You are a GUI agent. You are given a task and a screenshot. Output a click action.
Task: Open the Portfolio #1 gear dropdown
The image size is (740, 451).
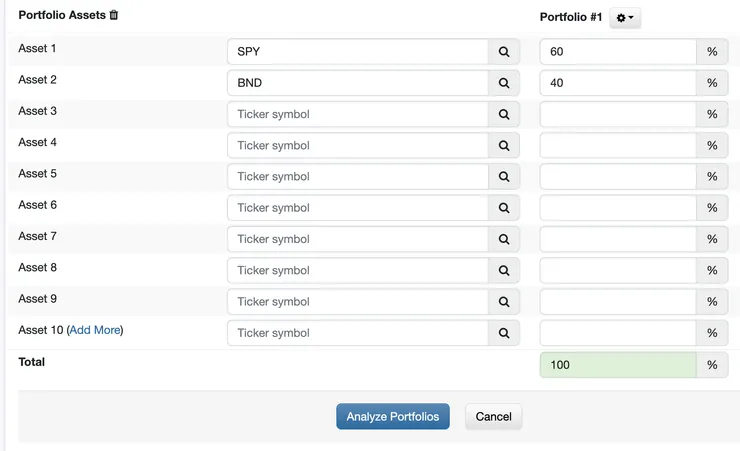(625, 18)
